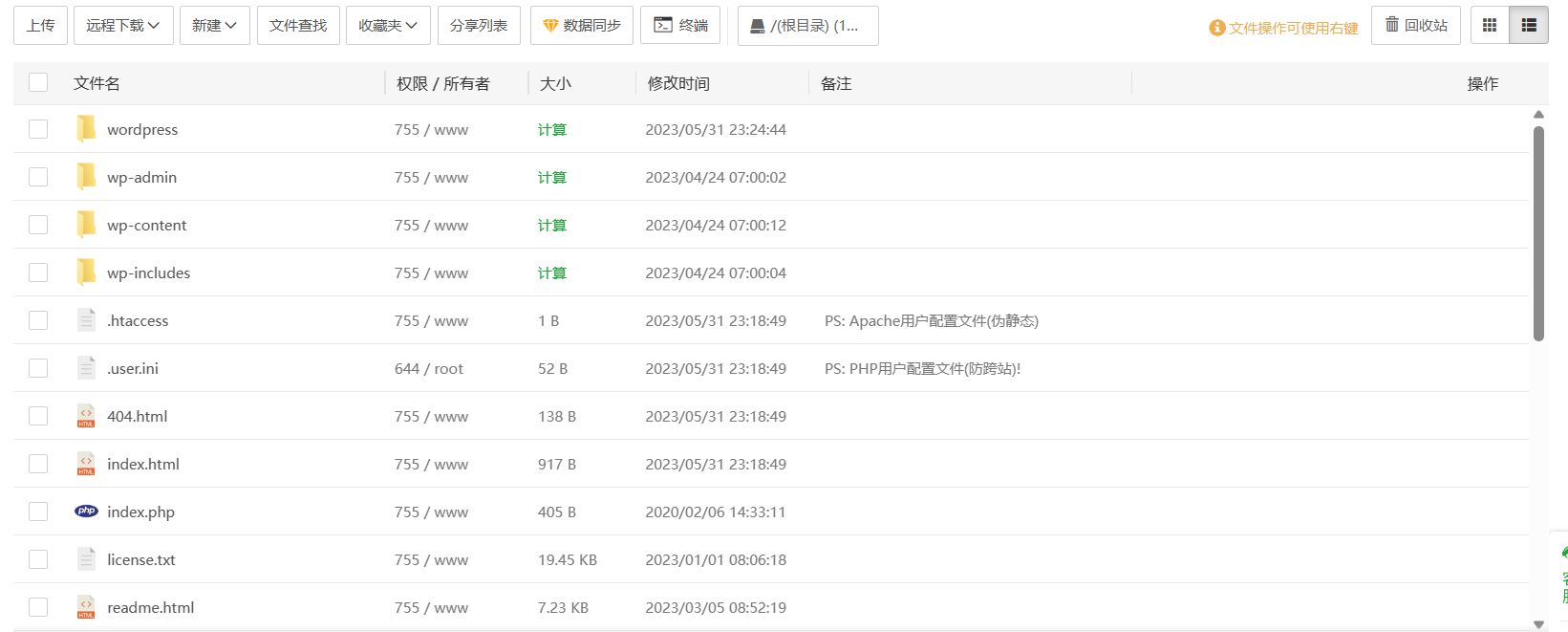Check the box for wp-admin folder
Image resolution: width=1568 pixels, height=632 pixels.
click(x=38, y=177)
